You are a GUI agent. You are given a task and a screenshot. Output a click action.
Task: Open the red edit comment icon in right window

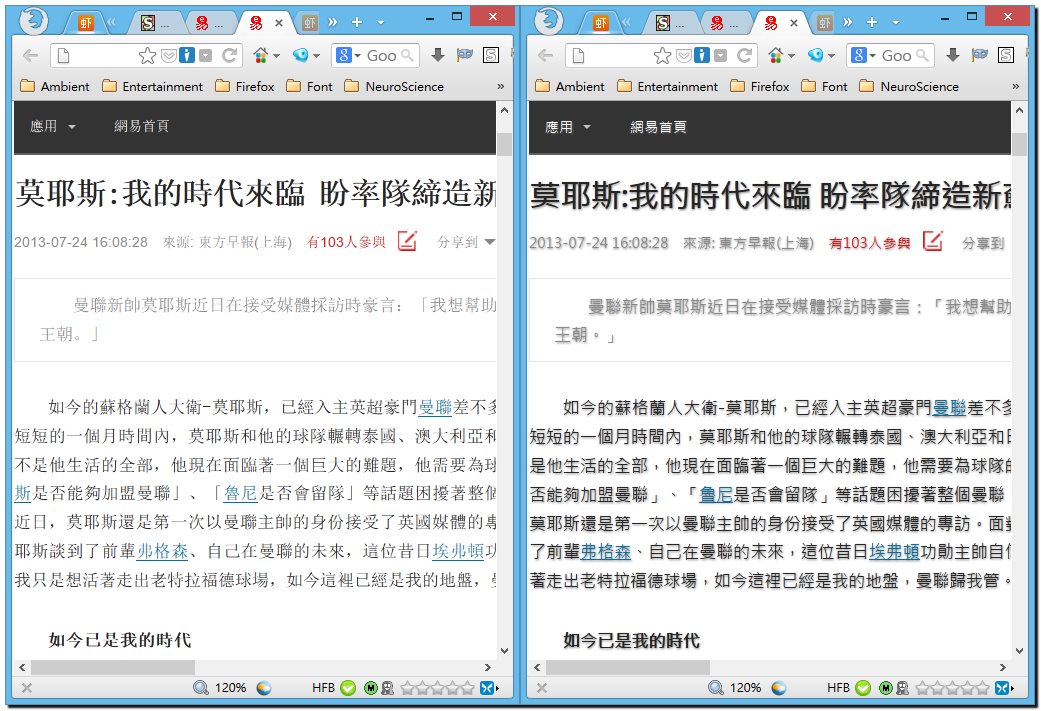[x=933, y=242]
